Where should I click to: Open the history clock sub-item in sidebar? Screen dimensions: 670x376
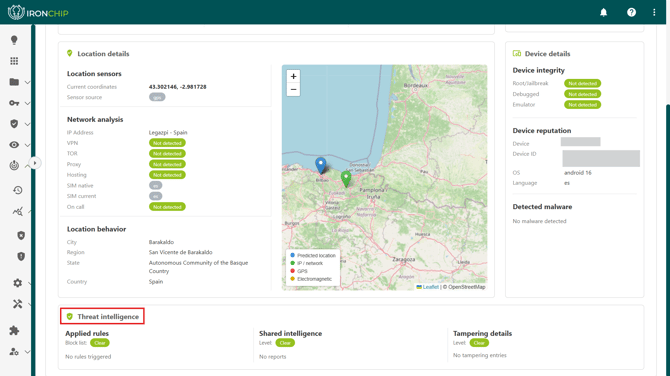click(x=18, y=190)
